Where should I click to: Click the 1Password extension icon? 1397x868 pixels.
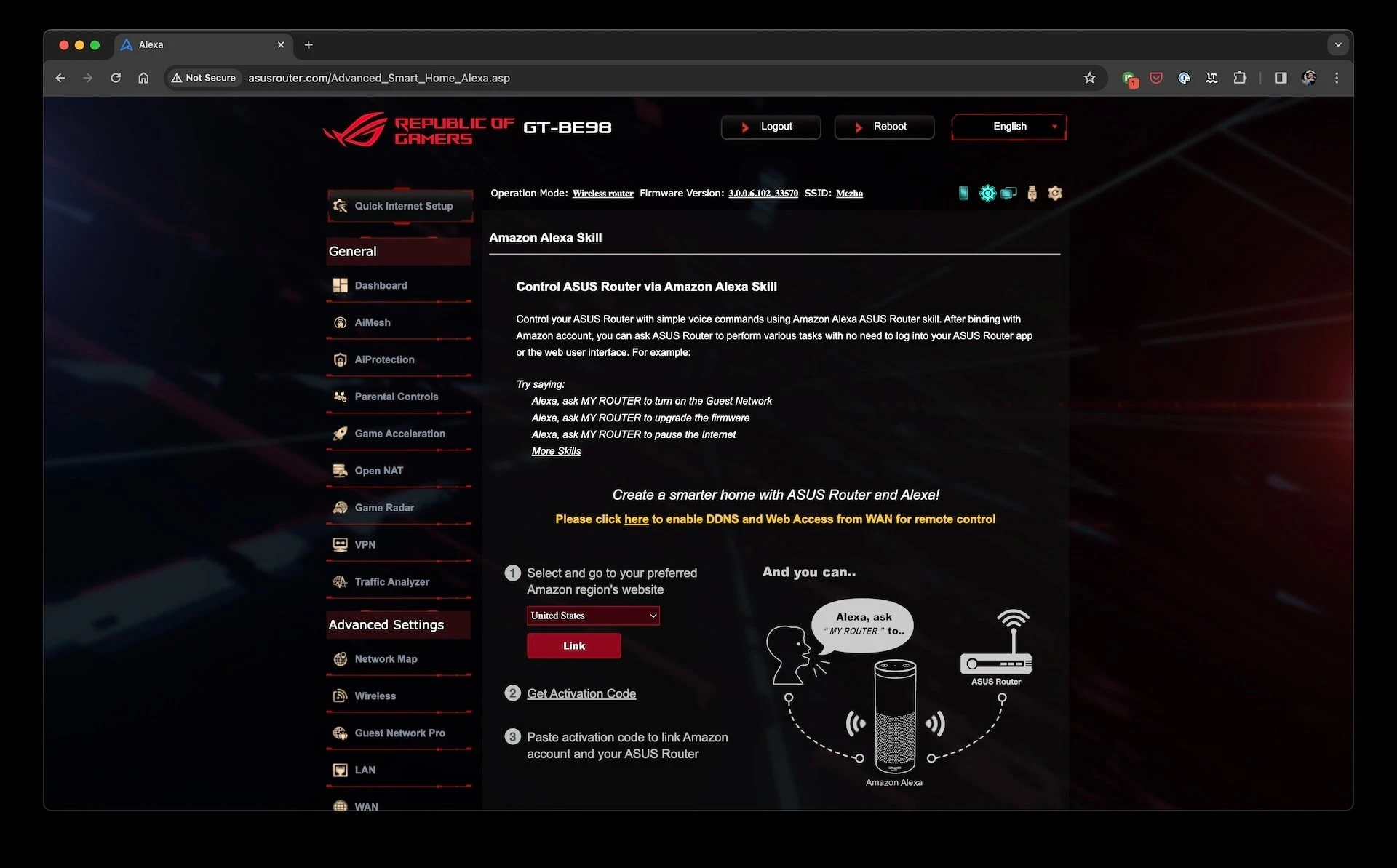click(1184, 78)
